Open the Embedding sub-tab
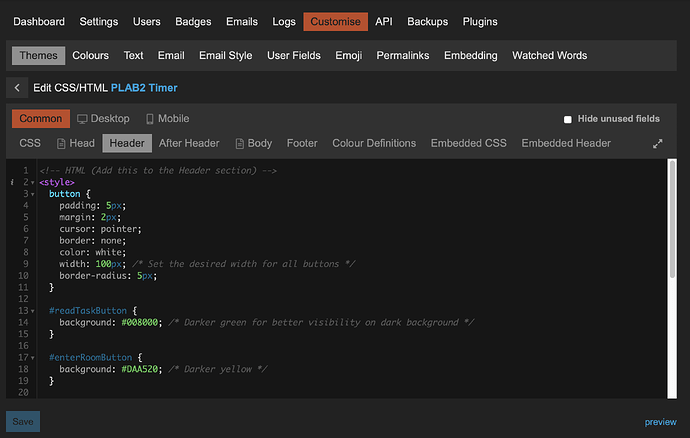The height and width of the screenshot is (438, 690). point(470,55)
